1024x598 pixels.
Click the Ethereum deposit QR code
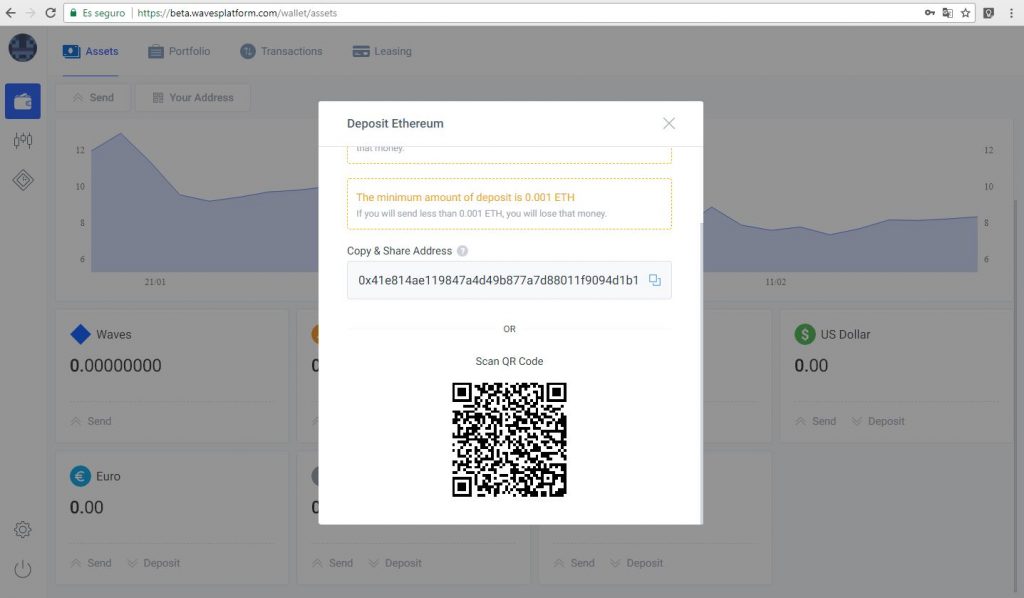click(x=509, y=439)
